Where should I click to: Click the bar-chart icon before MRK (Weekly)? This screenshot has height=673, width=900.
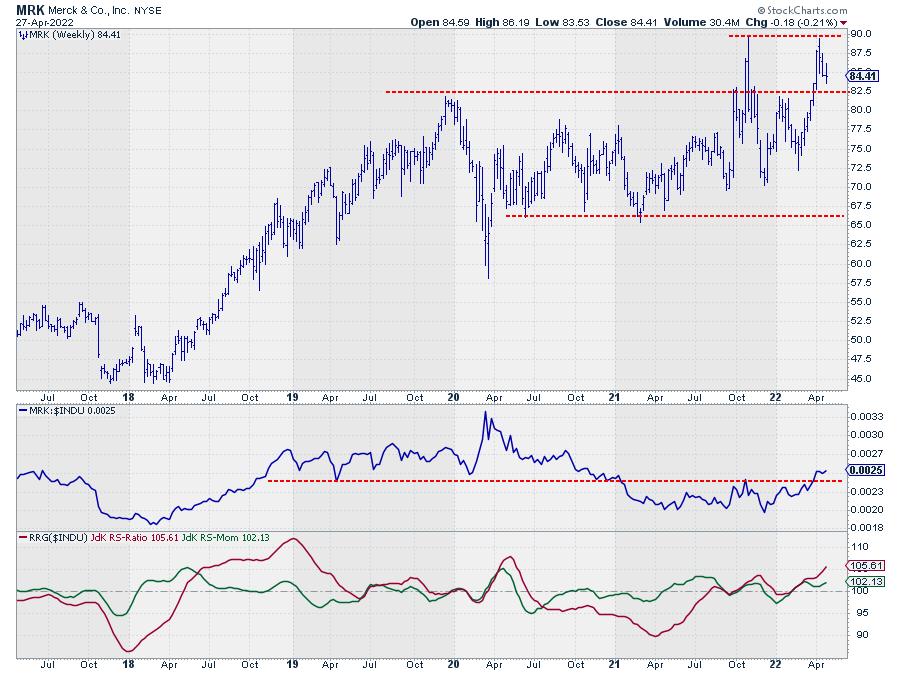click(x=24, y=35)
